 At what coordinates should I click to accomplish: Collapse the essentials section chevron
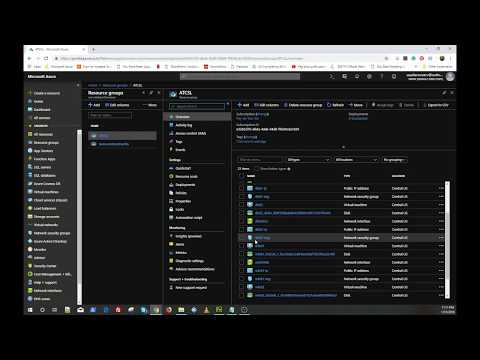pos(343,147)
